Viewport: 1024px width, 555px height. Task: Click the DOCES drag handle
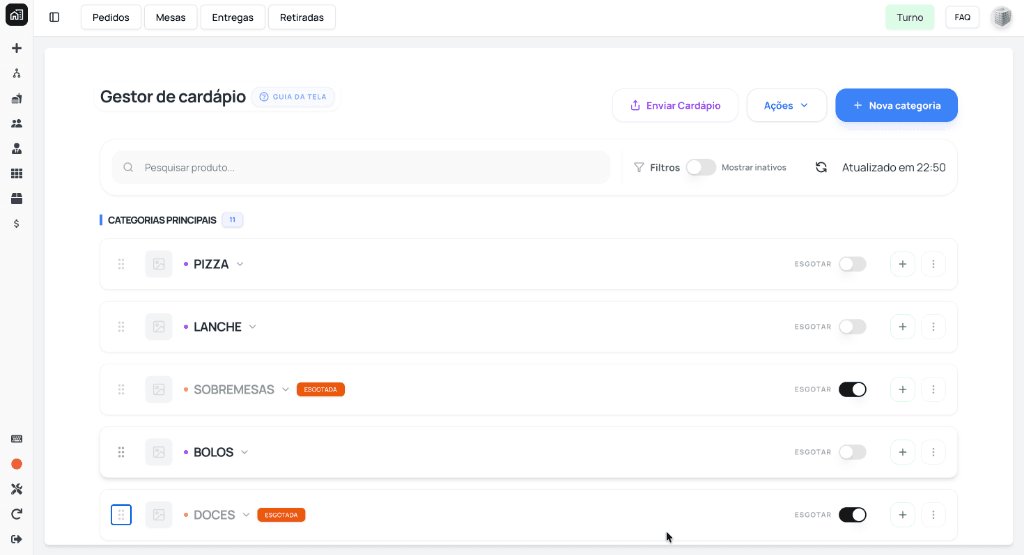[121, 515]
